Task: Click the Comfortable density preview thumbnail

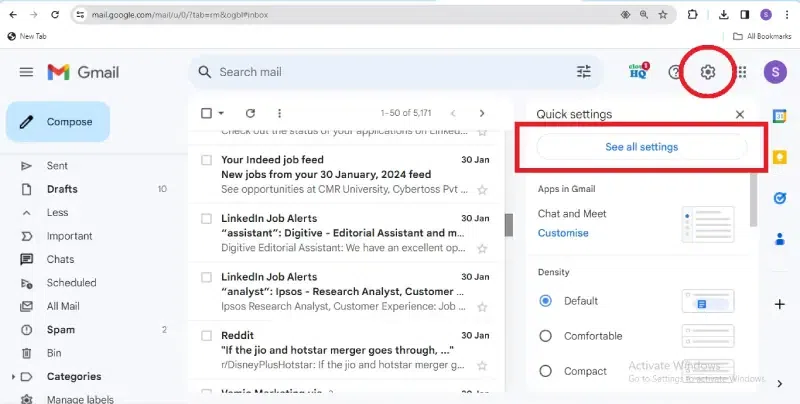Action: (708, 336)
